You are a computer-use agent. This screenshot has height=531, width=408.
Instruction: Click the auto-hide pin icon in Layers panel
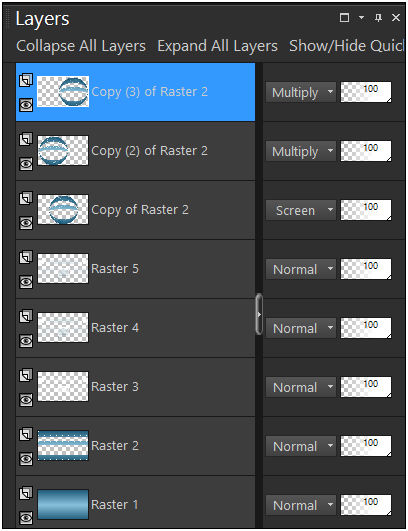pos(379,18)
